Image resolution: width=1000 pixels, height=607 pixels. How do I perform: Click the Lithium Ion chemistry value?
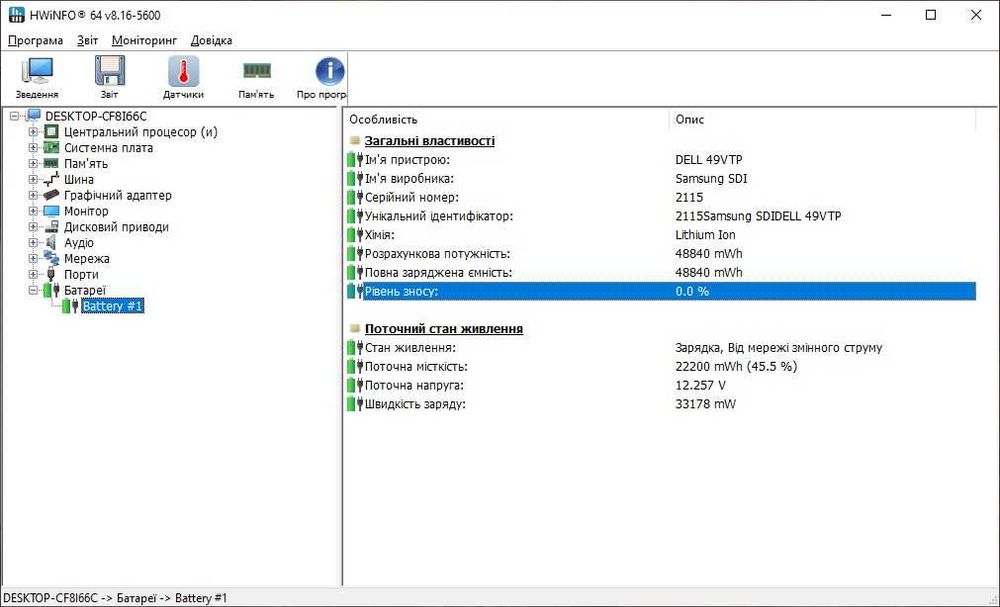(x=705, y=235)
